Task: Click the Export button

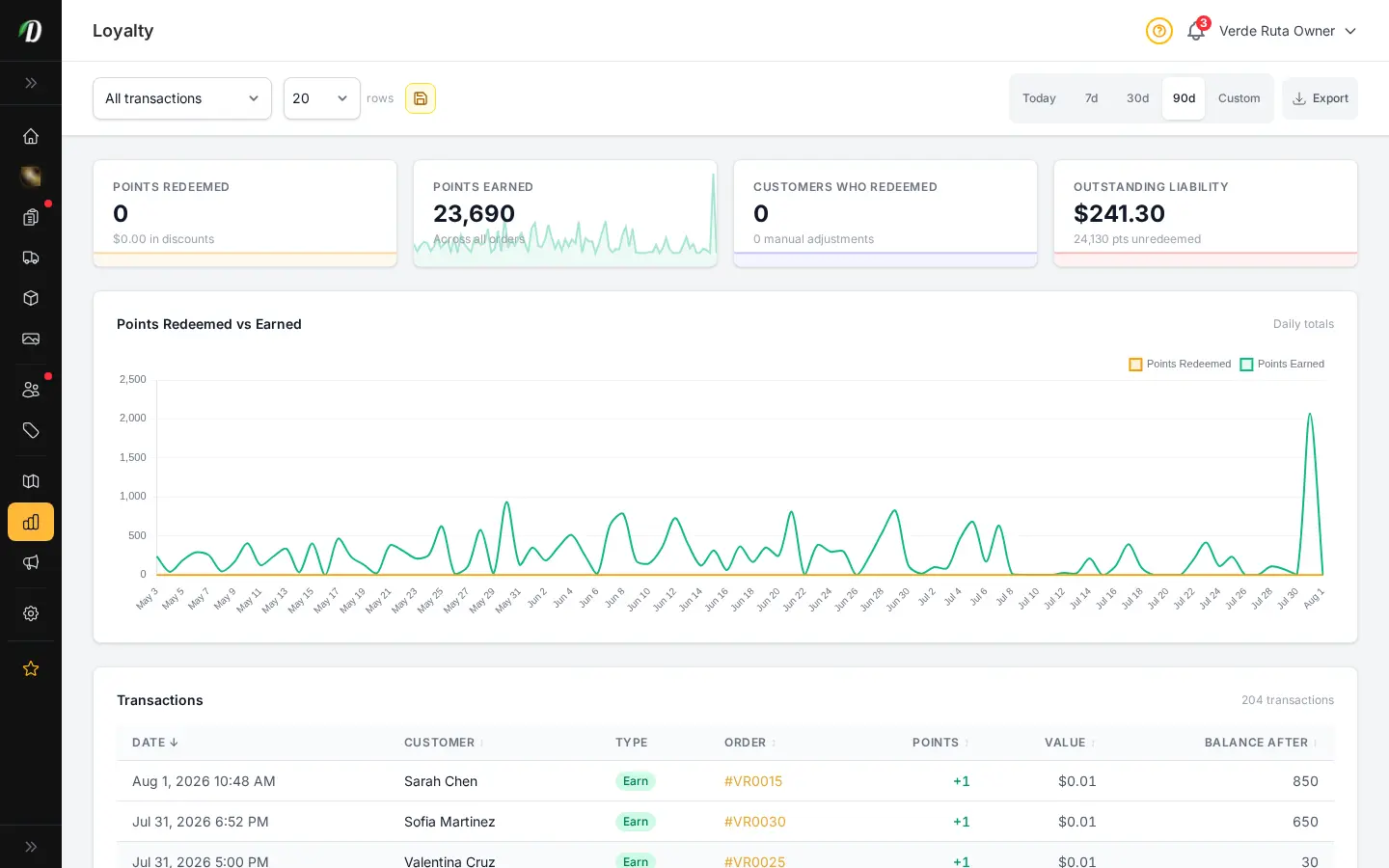Action: (x=1320, y=98)
